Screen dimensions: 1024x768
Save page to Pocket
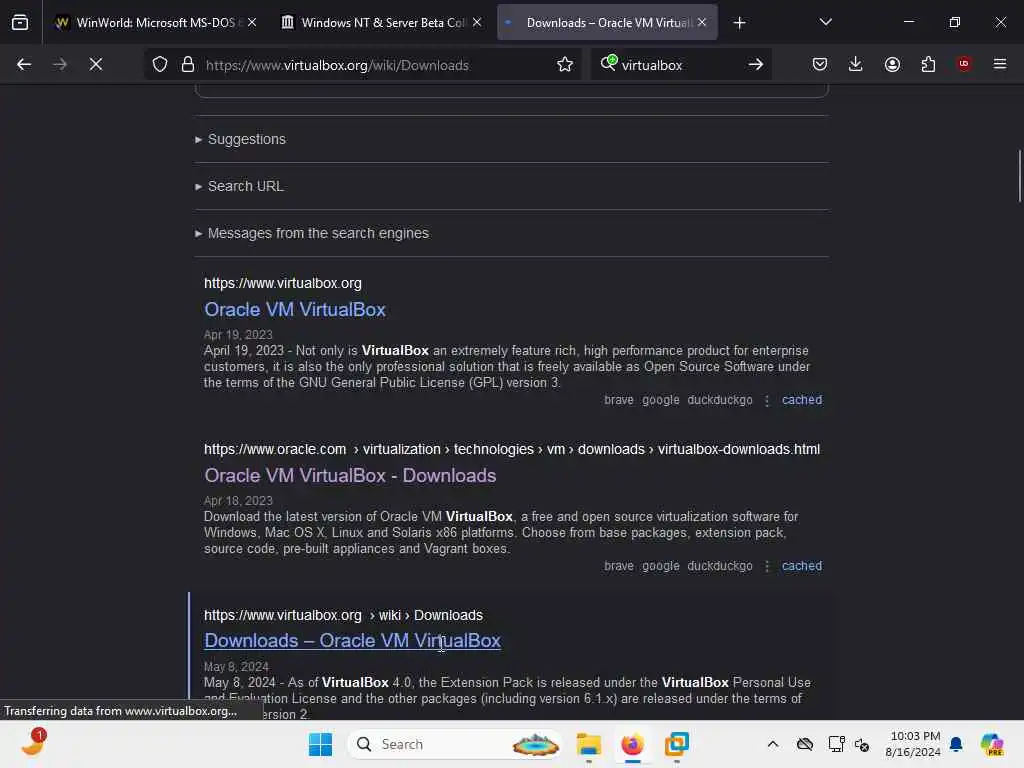[x=820, y=65]
